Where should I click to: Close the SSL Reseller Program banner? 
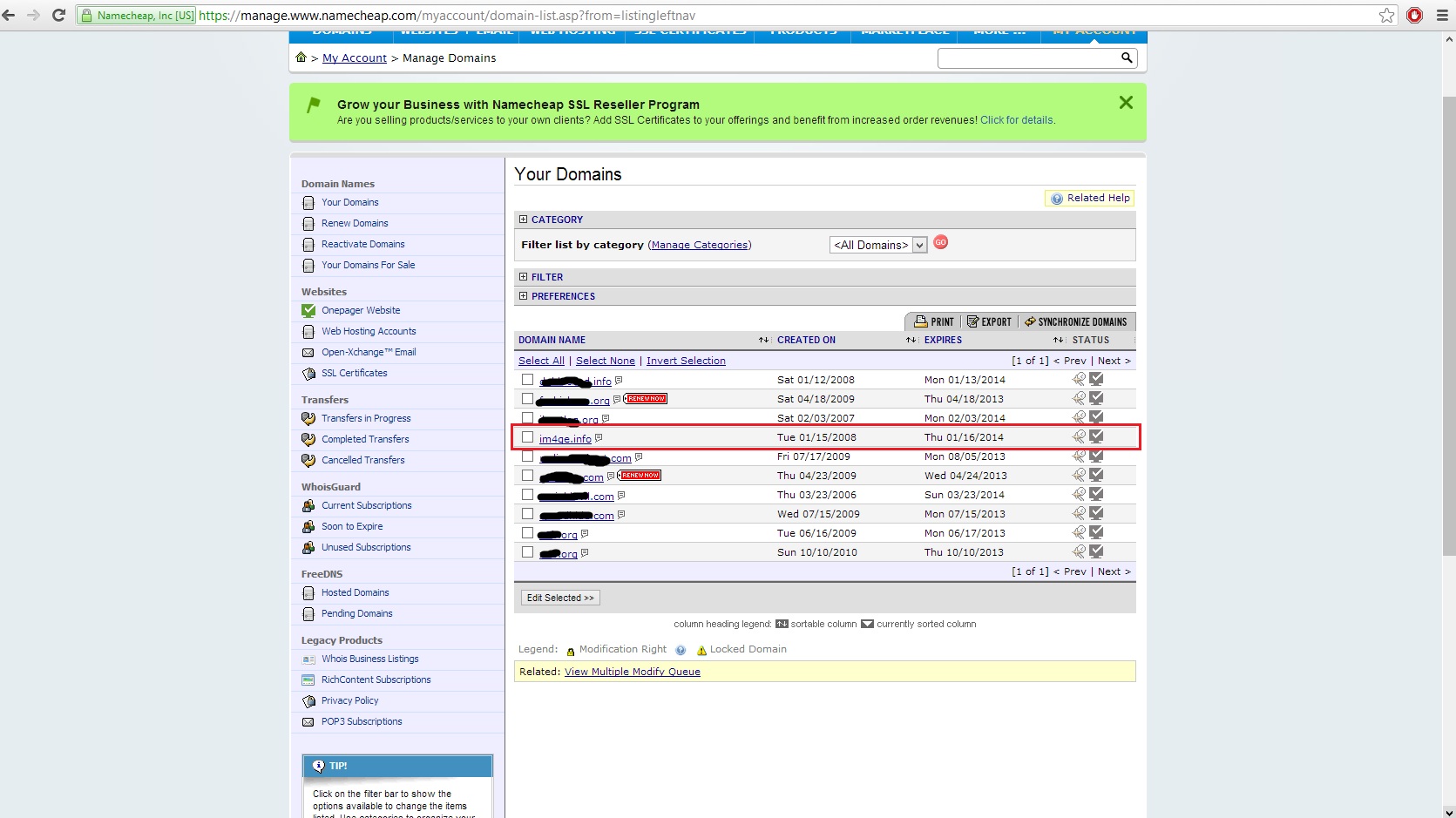click(x=1126, y=103)
